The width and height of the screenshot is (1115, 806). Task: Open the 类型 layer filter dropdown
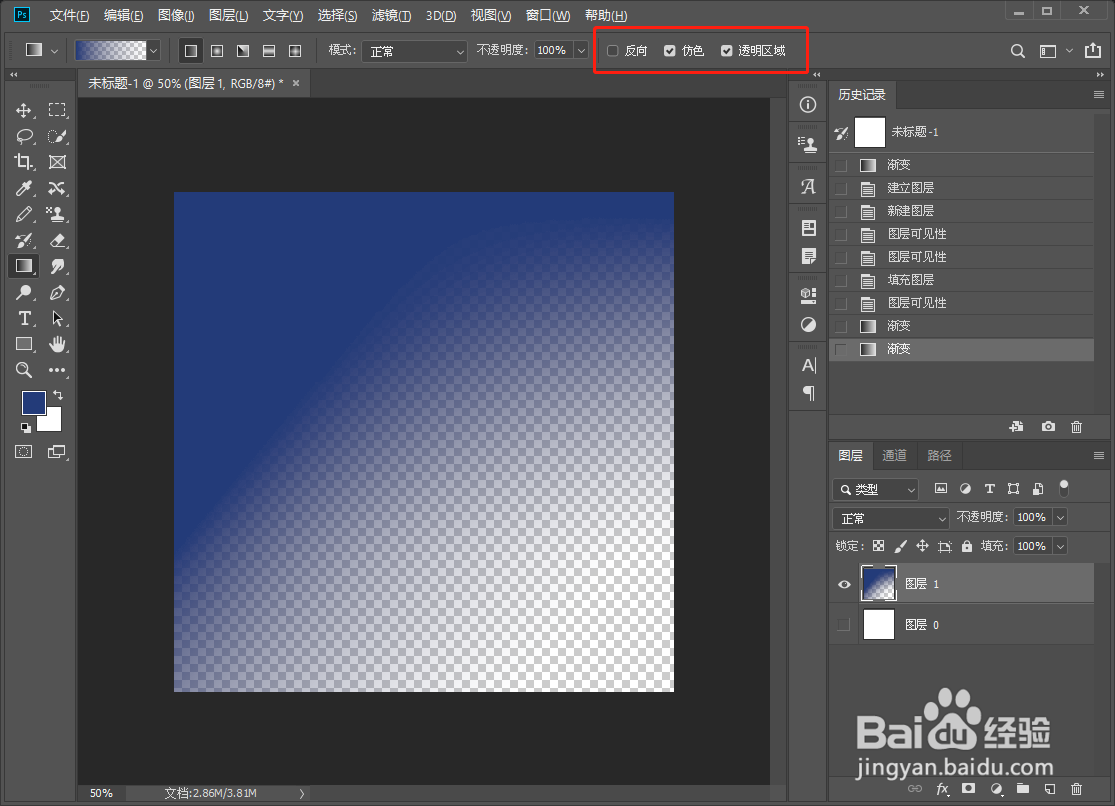pyautogui.click(x=875, y=489)
